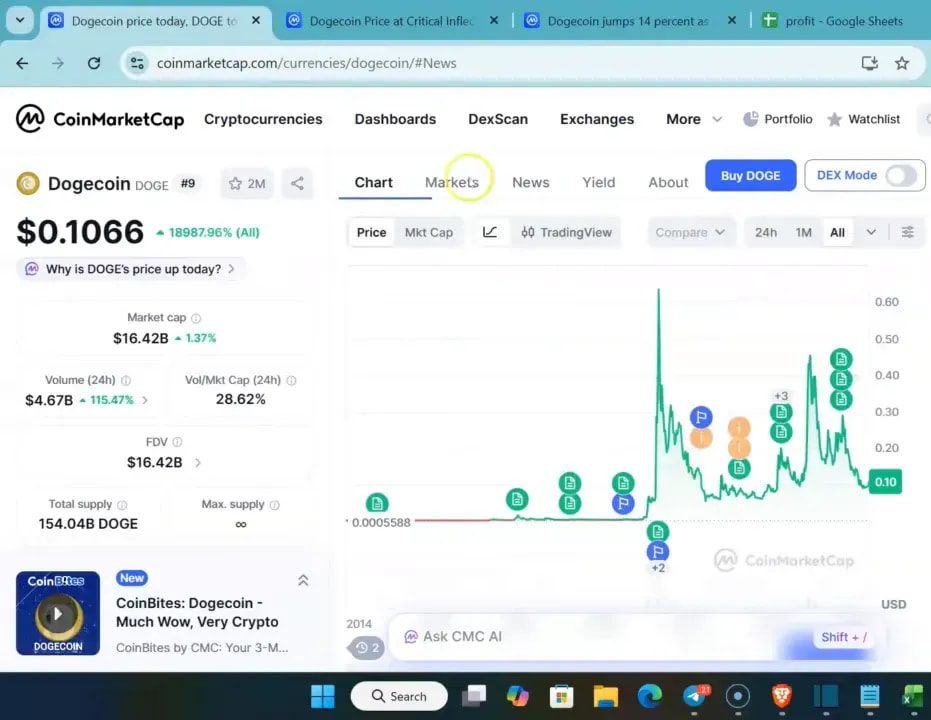The height and width of the screenshot is (720, 931).
Task: Click the Windows taskbar Search box
Action: pyautogui.click(x=399, y=696)
